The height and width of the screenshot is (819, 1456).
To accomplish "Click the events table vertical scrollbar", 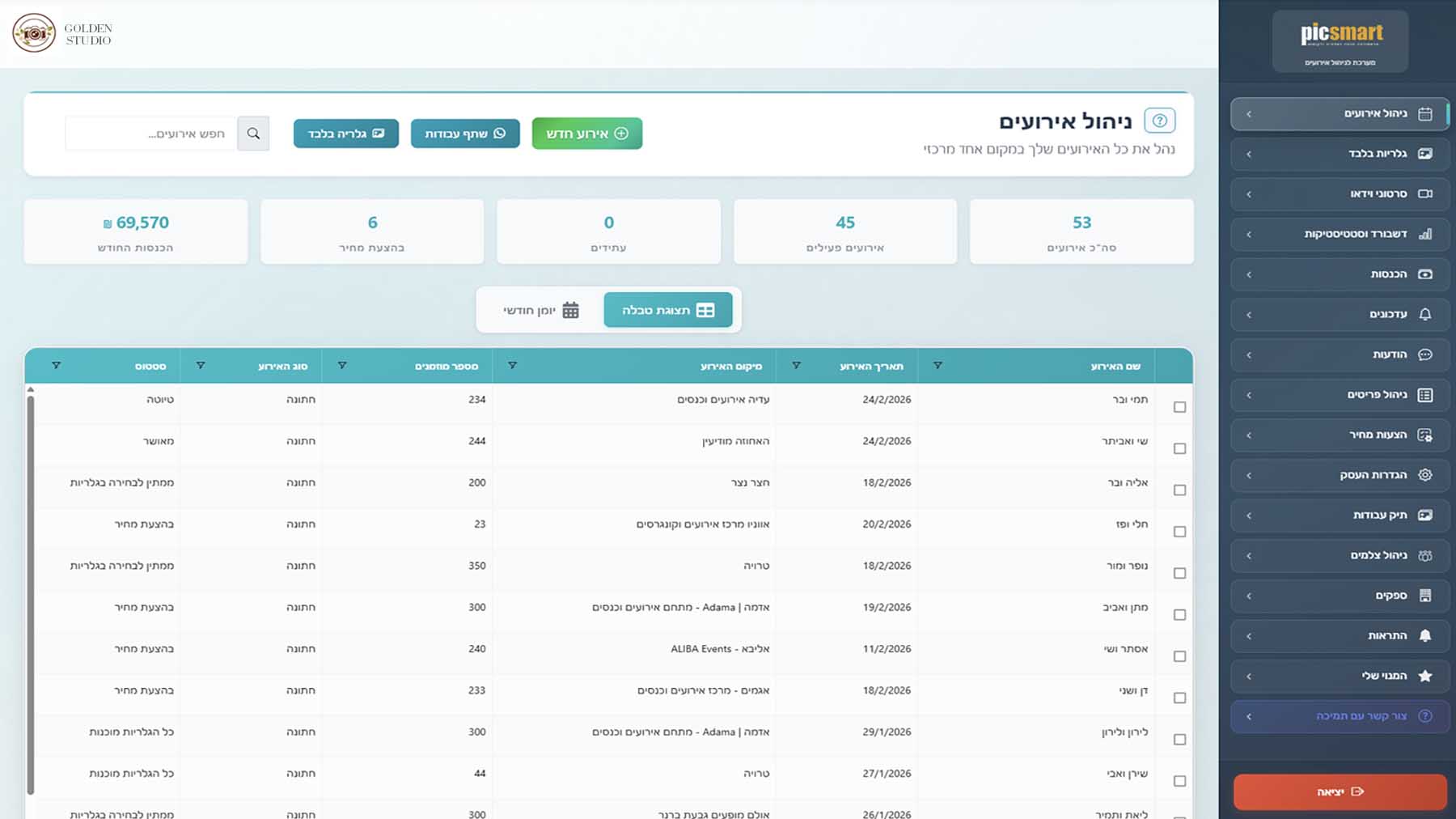I will [x=31, y=591].
